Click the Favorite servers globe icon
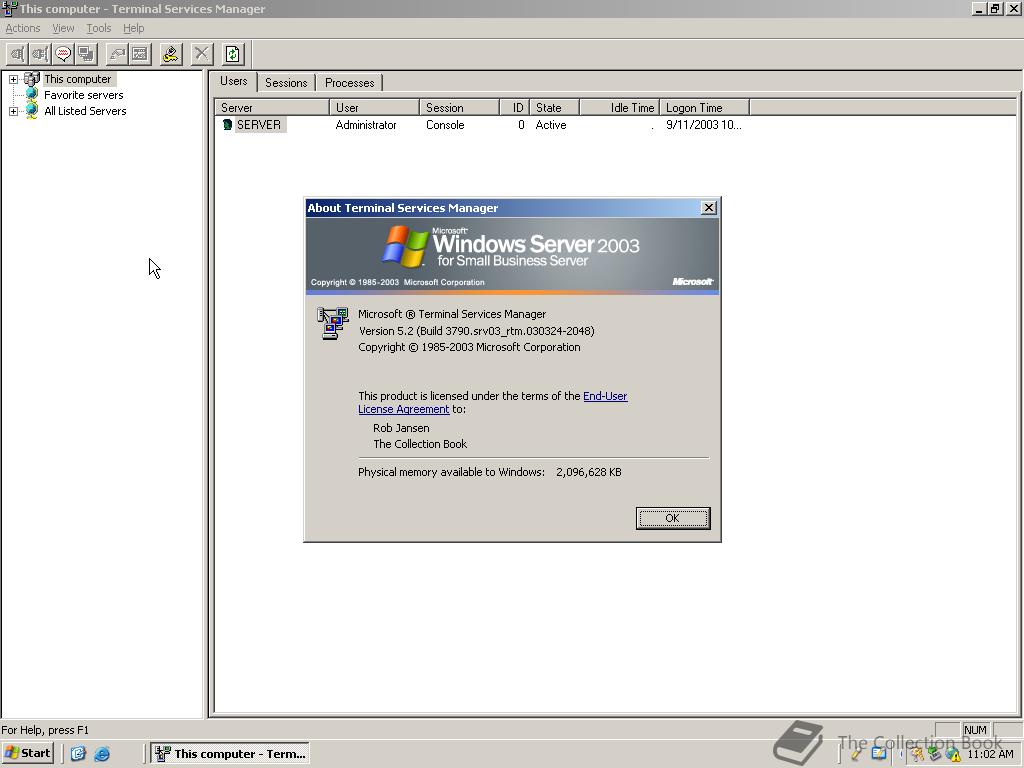Screen dimensions: 1024x768 [31, 95]
